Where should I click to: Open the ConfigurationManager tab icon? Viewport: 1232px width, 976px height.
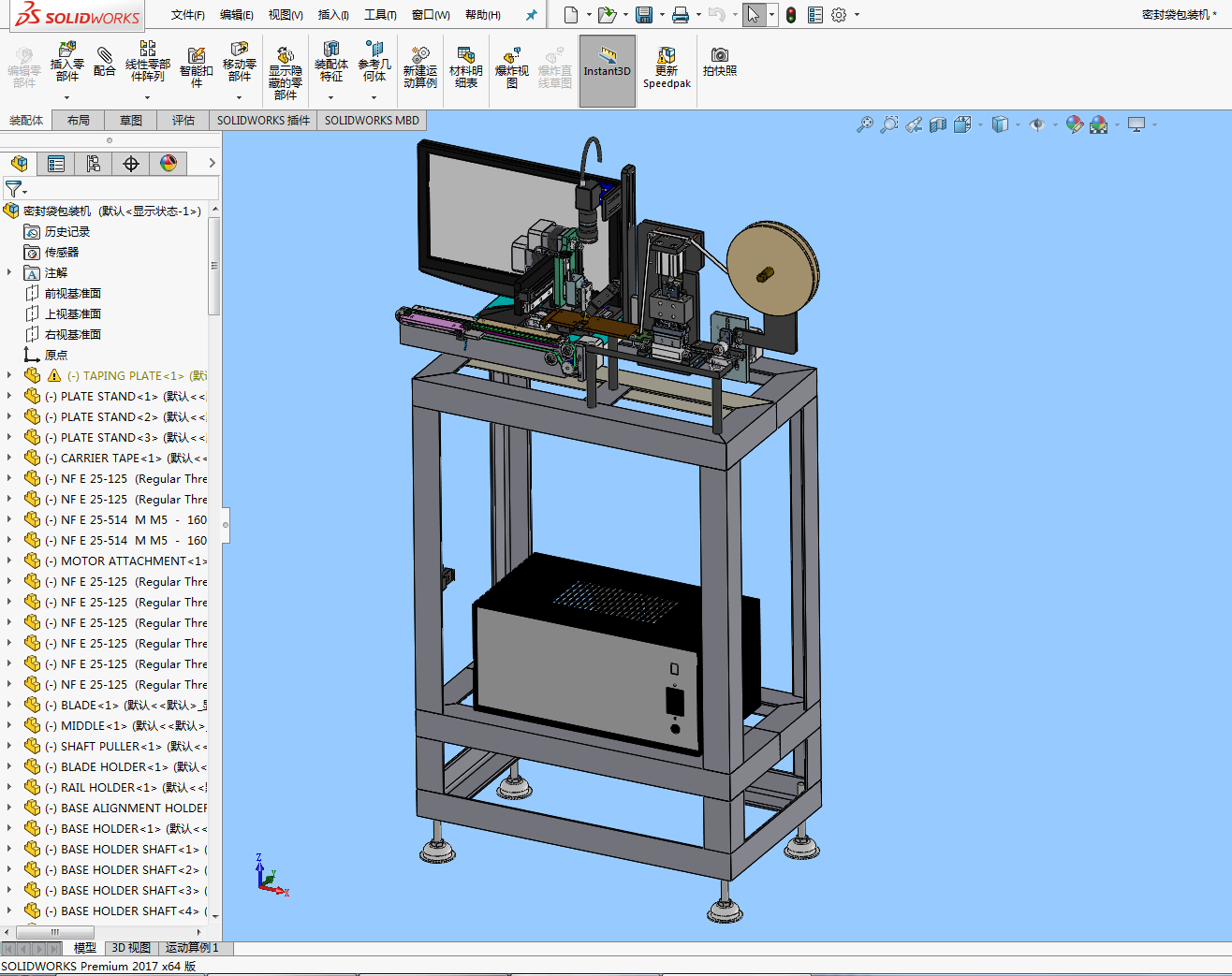click(x=94, y=164)
